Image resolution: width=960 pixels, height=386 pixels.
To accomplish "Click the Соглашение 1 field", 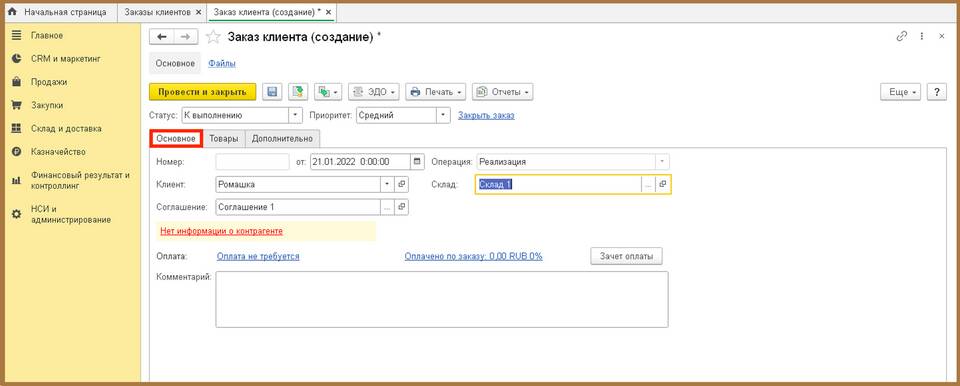I will [x=298, y=207].
